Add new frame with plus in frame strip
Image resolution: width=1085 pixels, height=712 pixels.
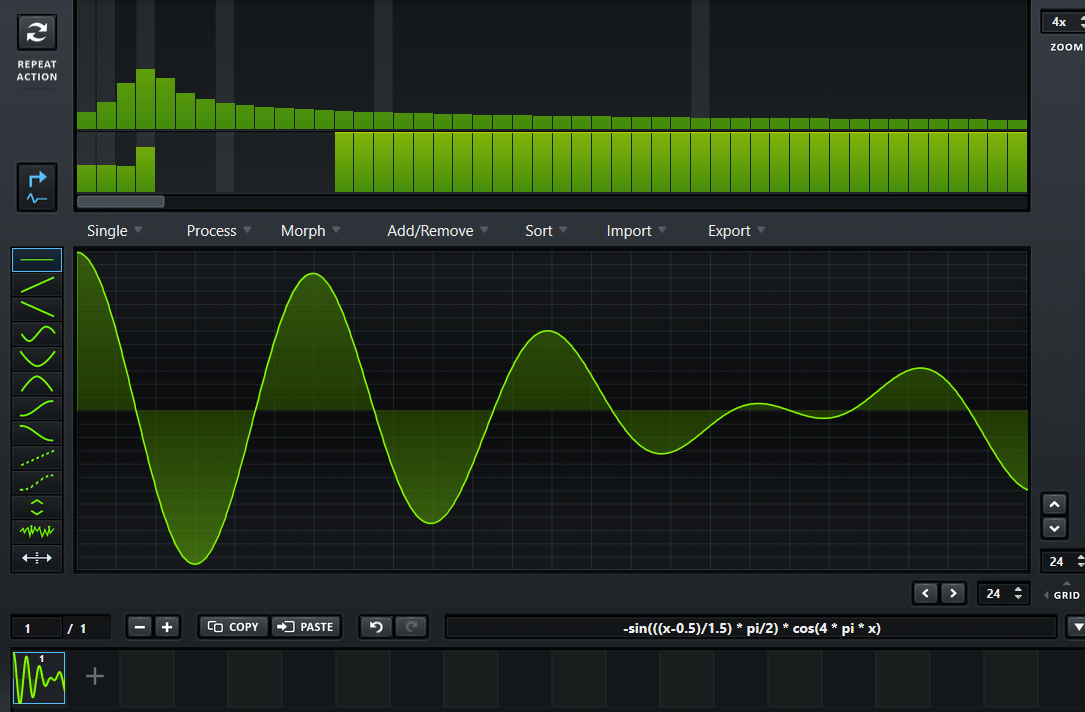tap(95, 676)
